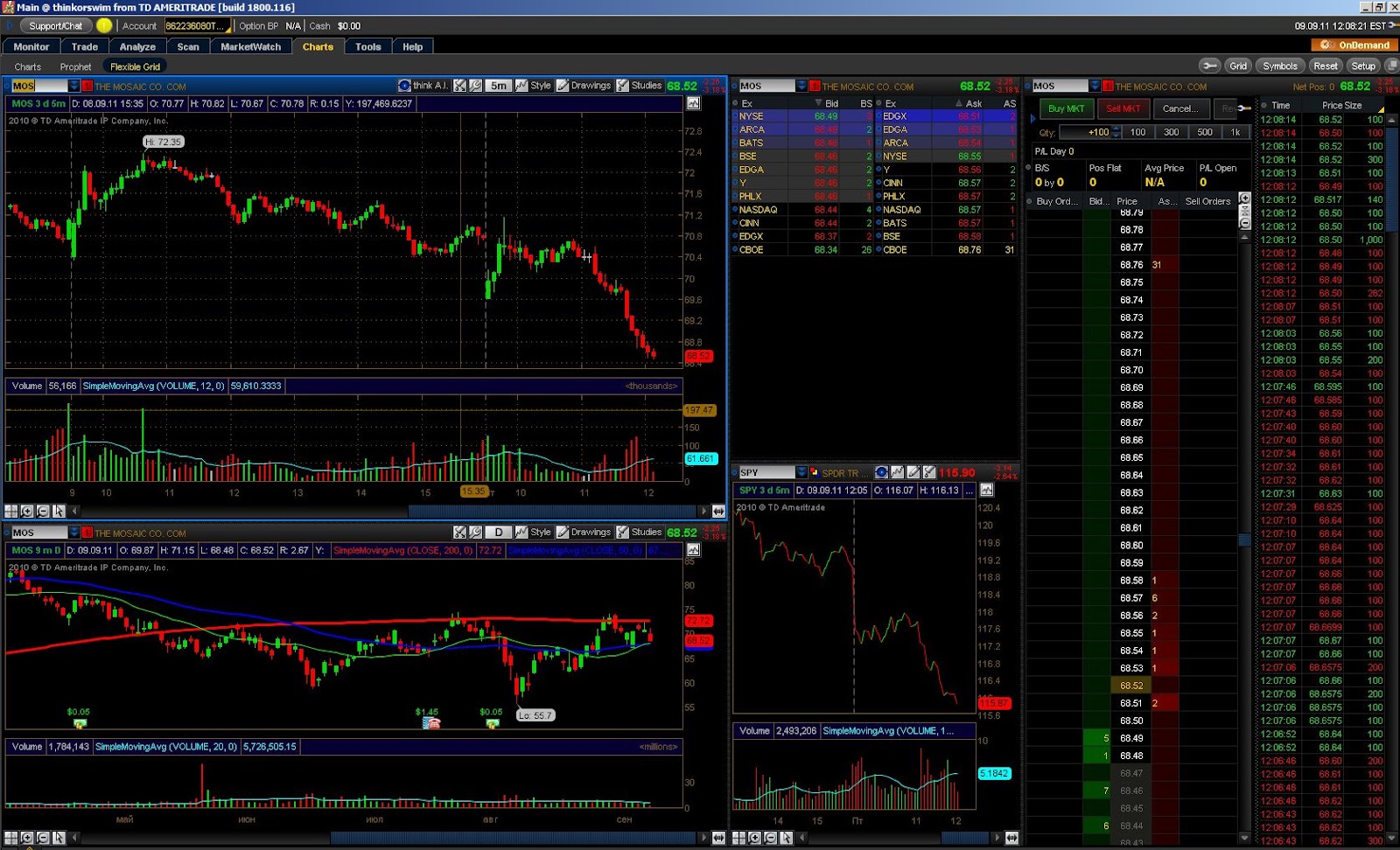Open the MOS symbol dropdown in the Level II panel
This screenshot has height=850, width=1400.
[801, 86]
